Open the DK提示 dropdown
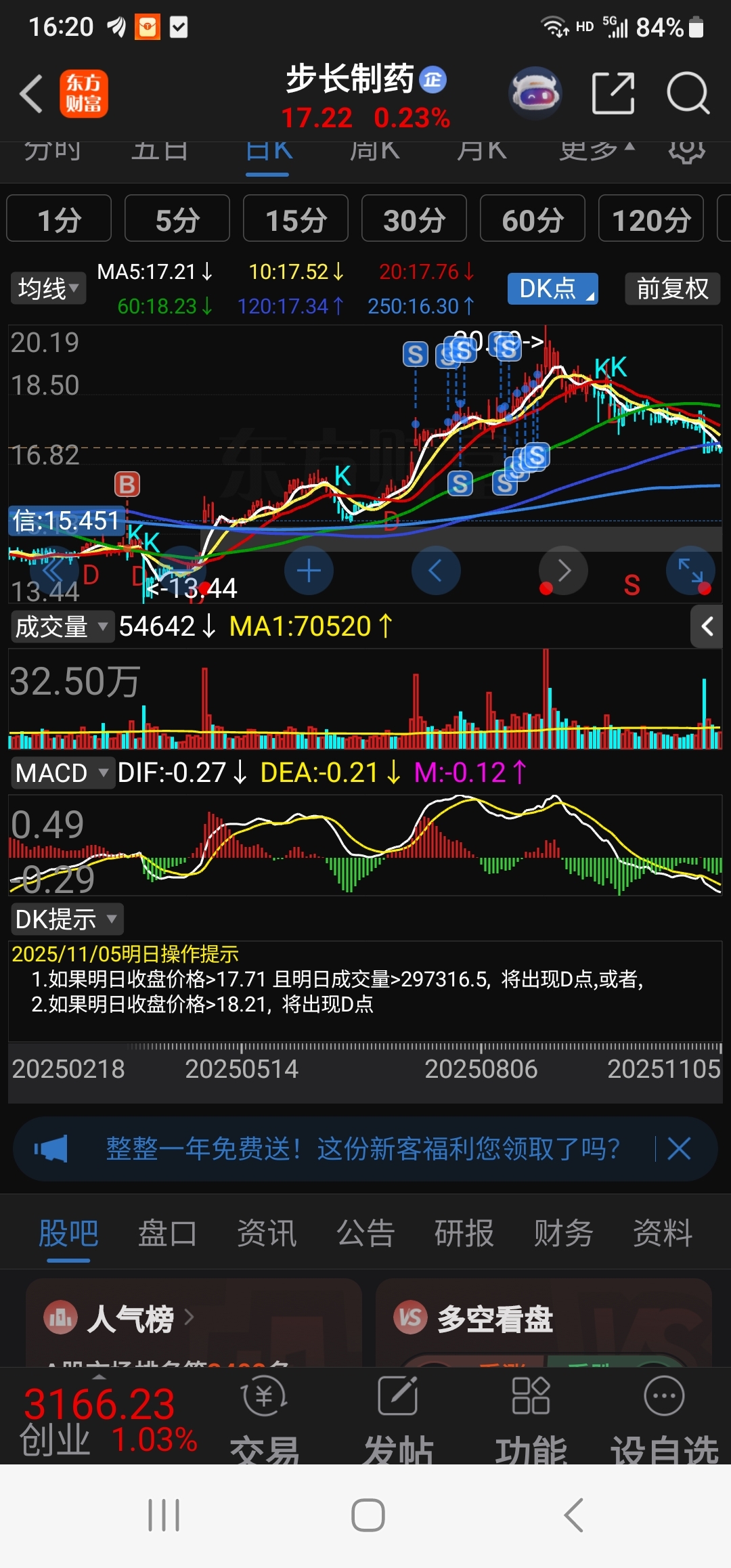Image resolution: width=731 pixels, height=1568 pixels. pos(66,919)
